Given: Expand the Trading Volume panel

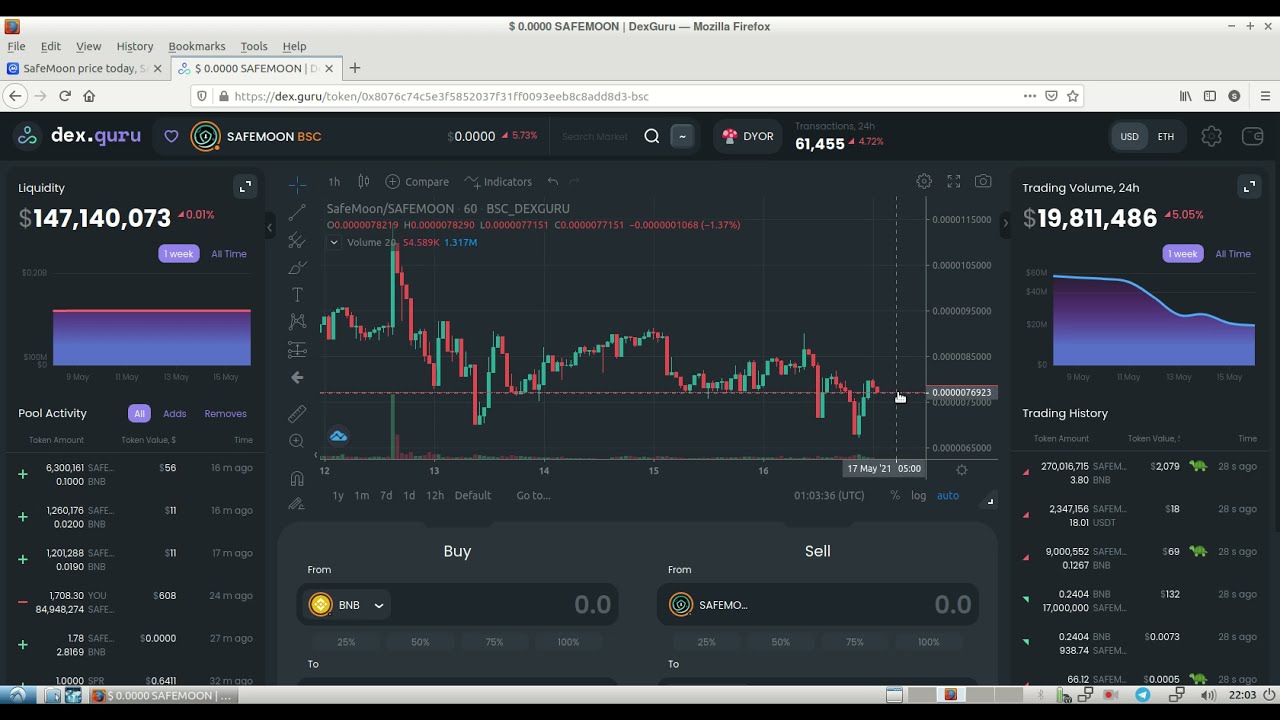Looking at the screenshot, I should tap(1249, 187).
